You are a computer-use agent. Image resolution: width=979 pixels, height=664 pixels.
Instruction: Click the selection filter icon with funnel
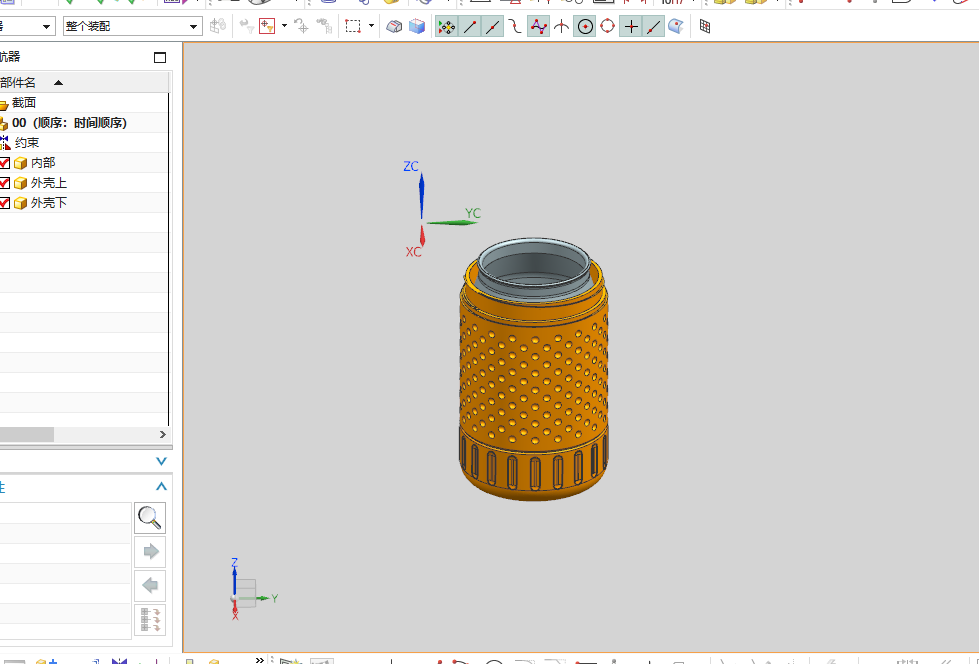(x=267, y=26)
